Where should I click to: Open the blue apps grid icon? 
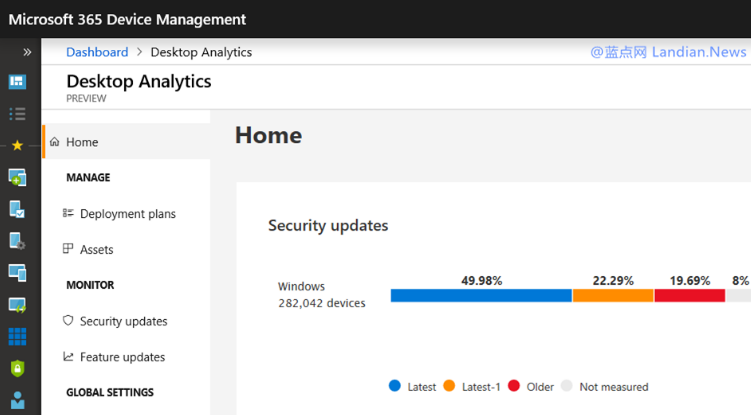click(17, 337)
